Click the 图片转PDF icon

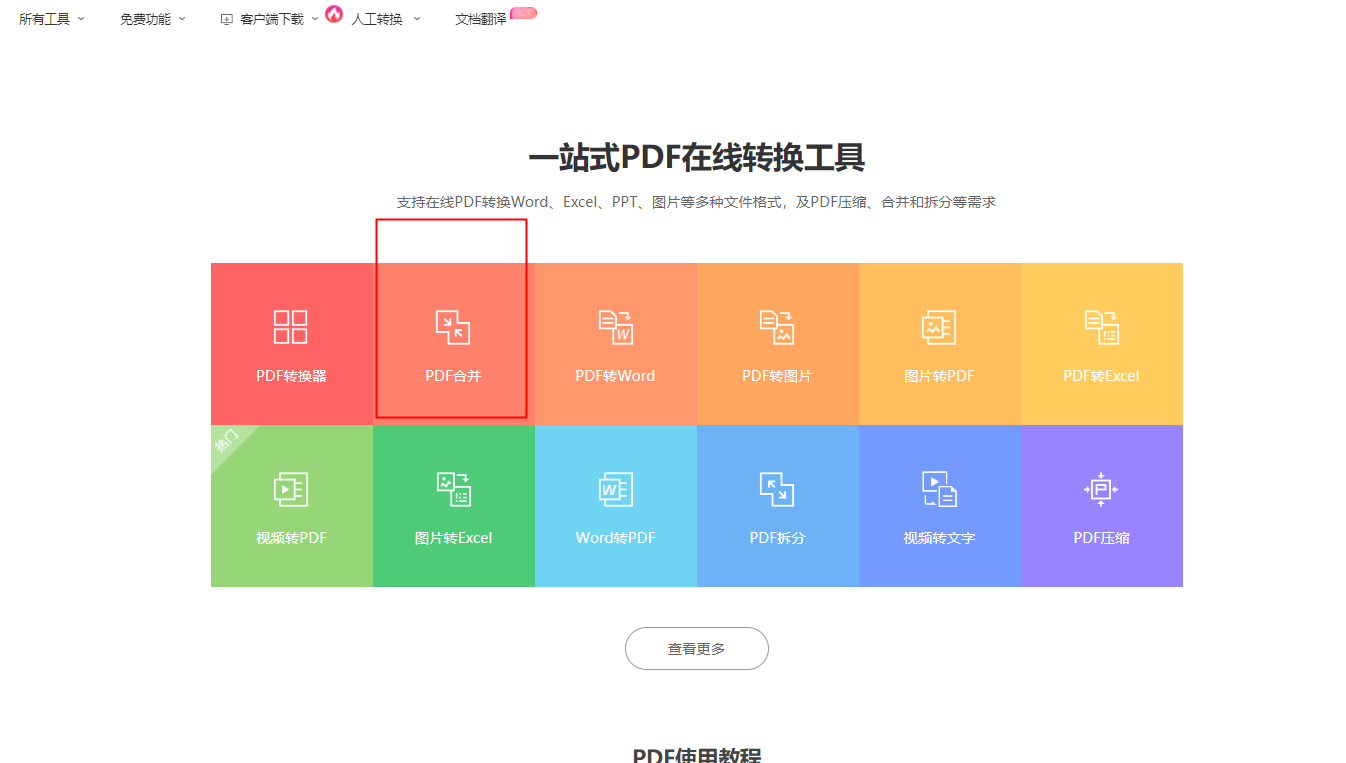(x=939, y=327)
